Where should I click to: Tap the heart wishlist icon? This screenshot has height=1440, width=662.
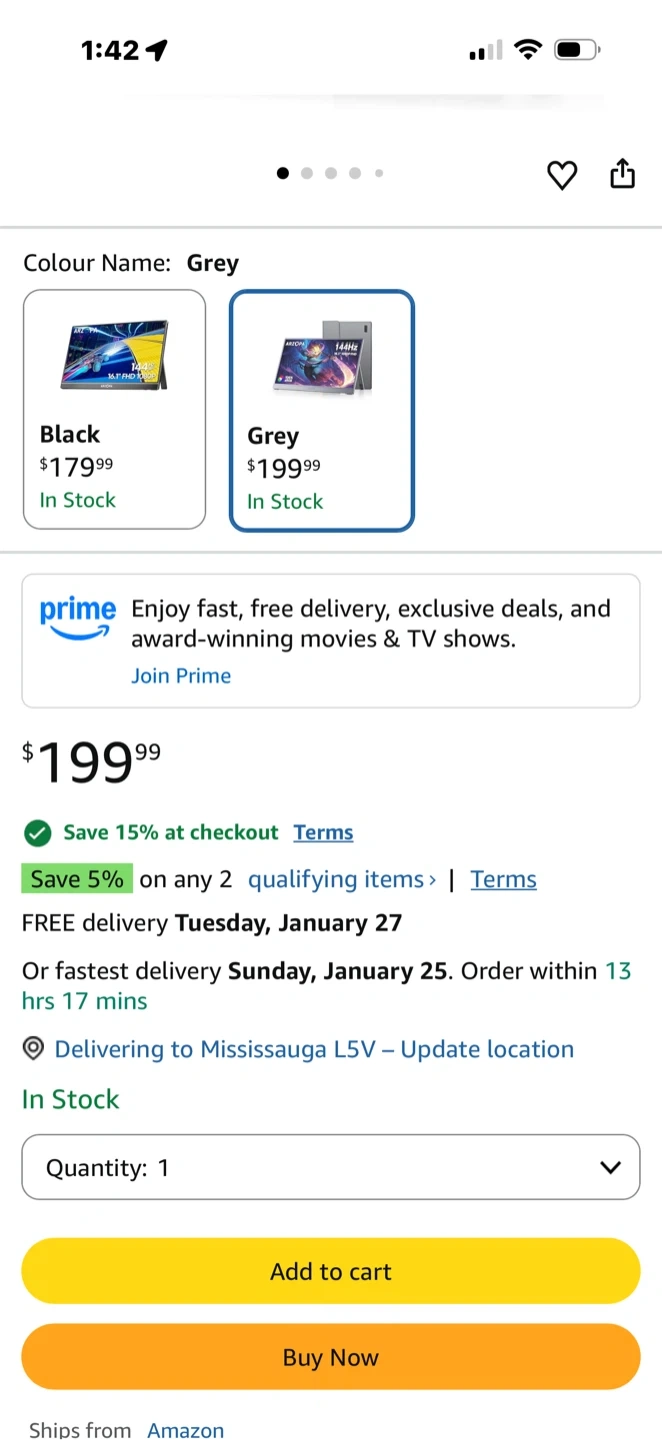click(x=562, y=176)
